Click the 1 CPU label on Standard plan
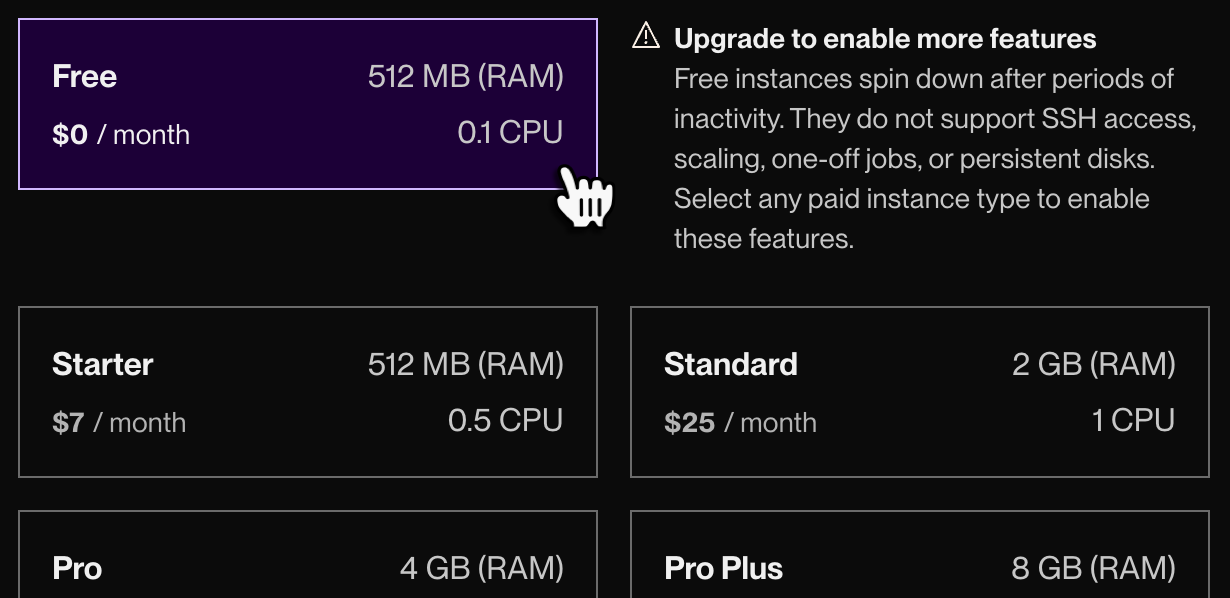 1133,421
